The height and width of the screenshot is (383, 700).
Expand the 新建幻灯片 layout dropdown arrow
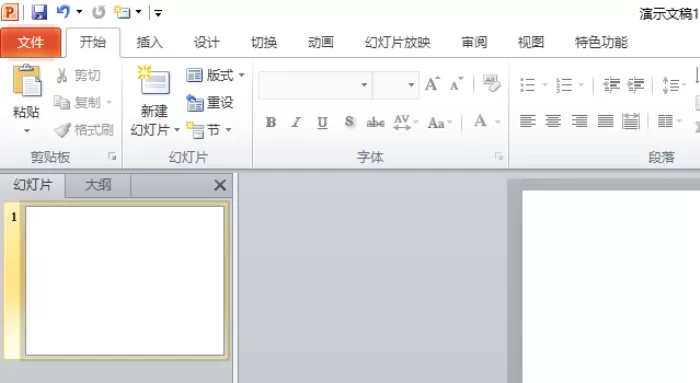click(177, 130)
